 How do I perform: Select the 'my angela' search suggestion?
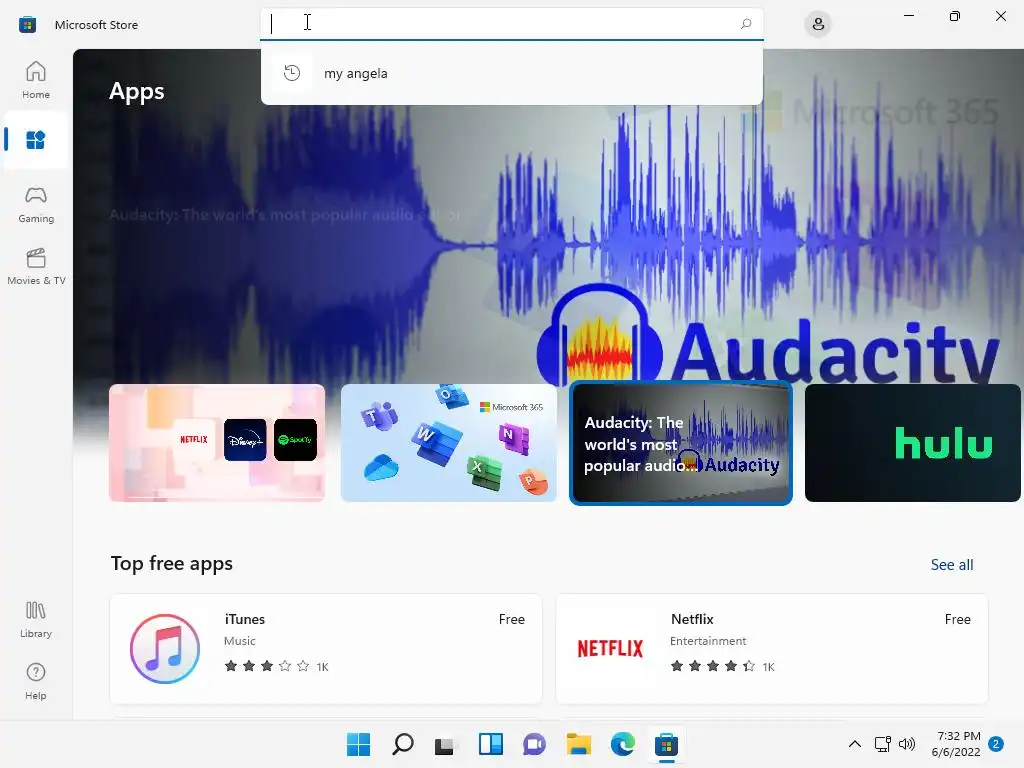pos(511,73)
